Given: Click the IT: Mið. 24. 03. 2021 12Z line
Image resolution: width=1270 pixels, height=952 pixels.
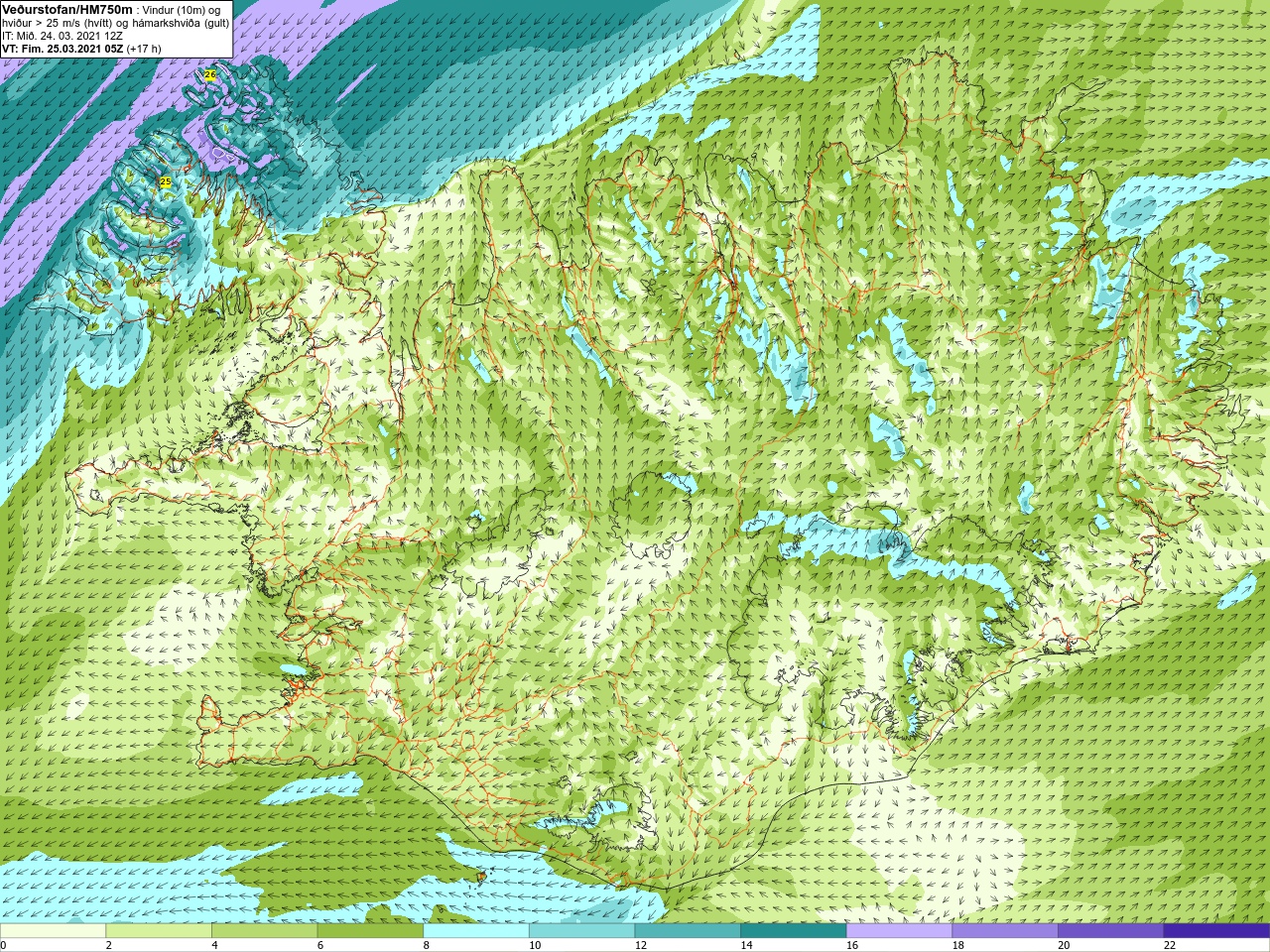Looking at the screenshot, I should (63, 36).
